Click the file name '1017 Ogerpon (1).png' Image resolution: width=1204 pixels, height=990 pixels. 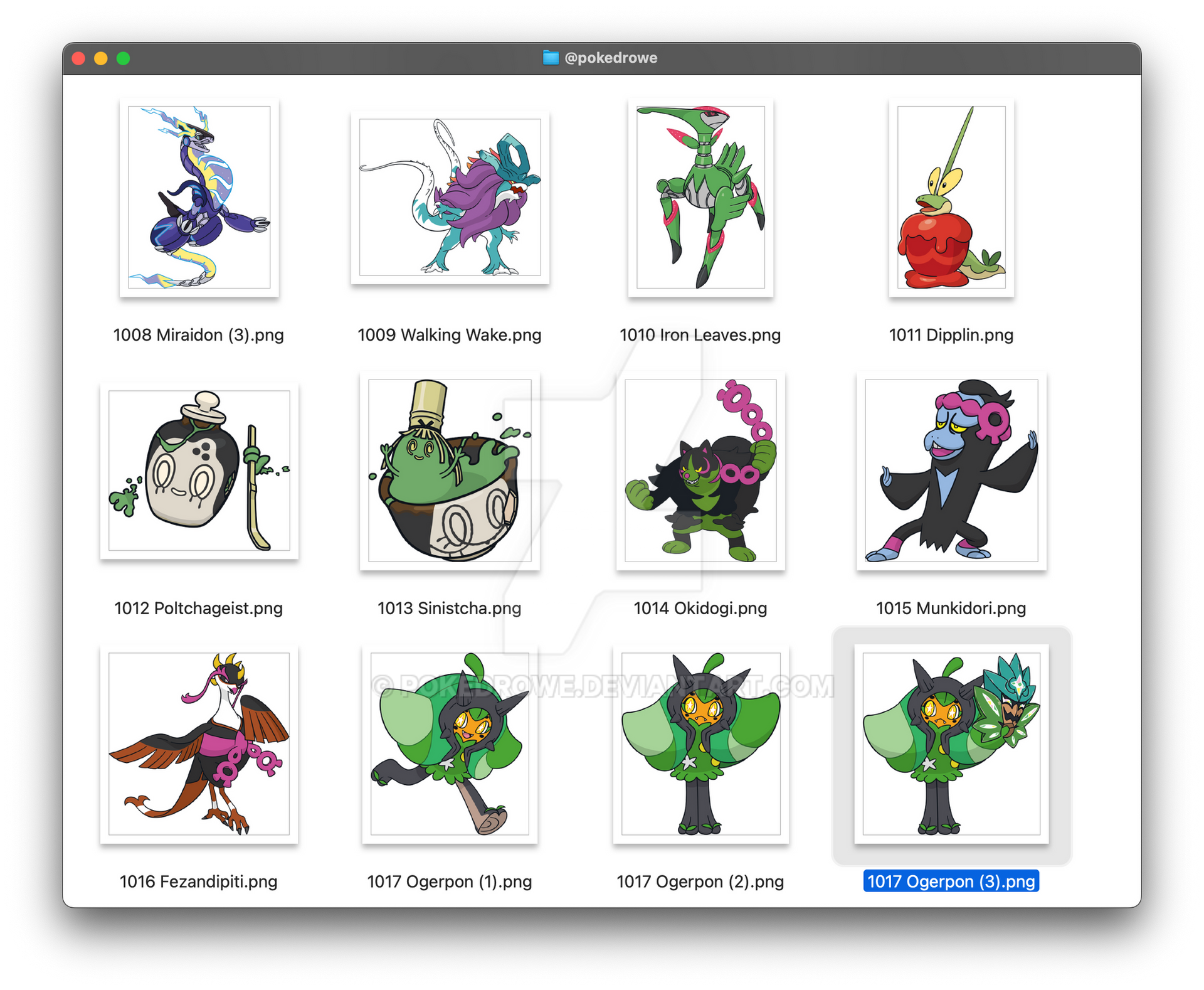(450, 882)
